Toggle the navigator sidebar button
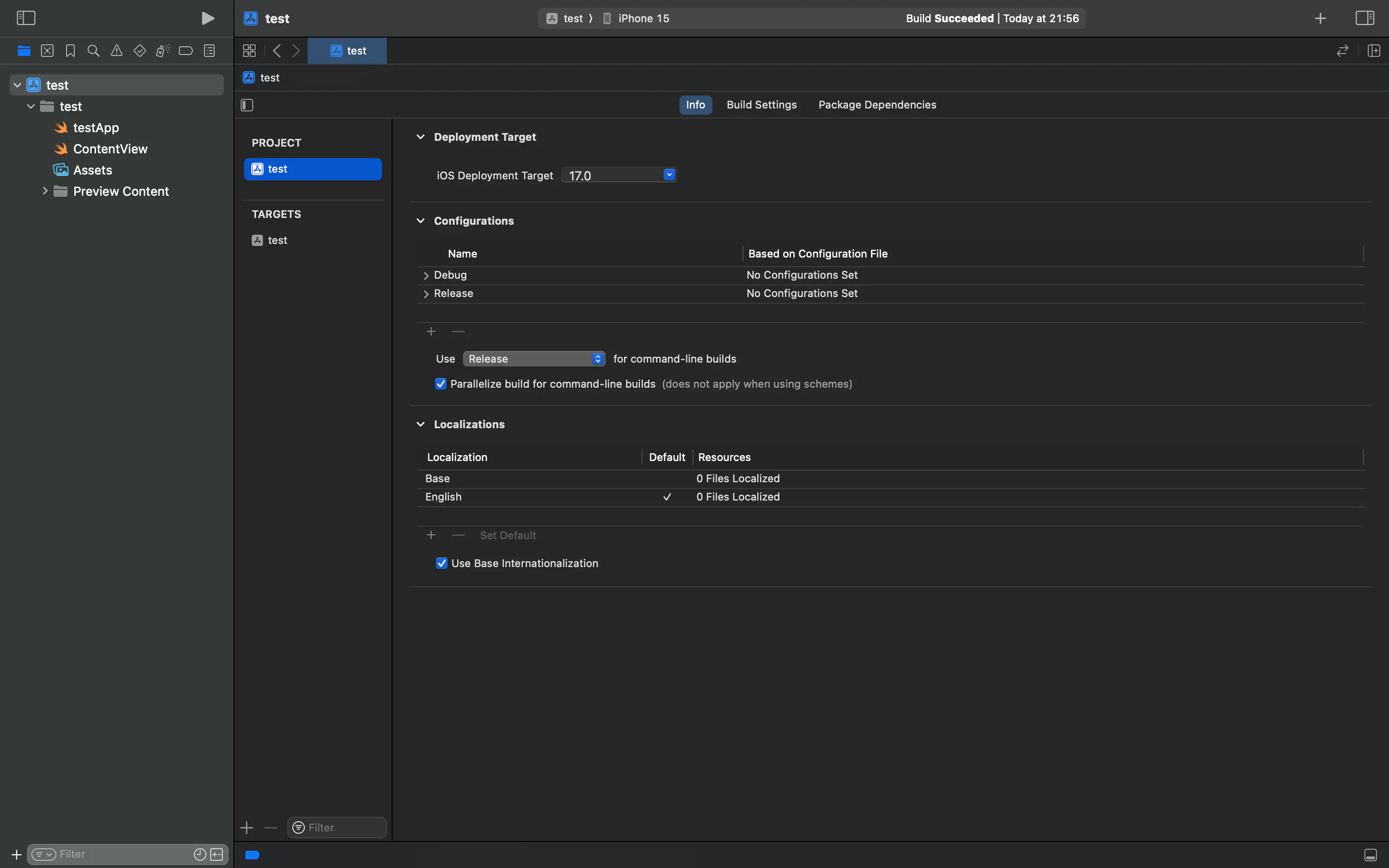The height and width of the screenshot is (868, 1389). click(x=26, y=18)
